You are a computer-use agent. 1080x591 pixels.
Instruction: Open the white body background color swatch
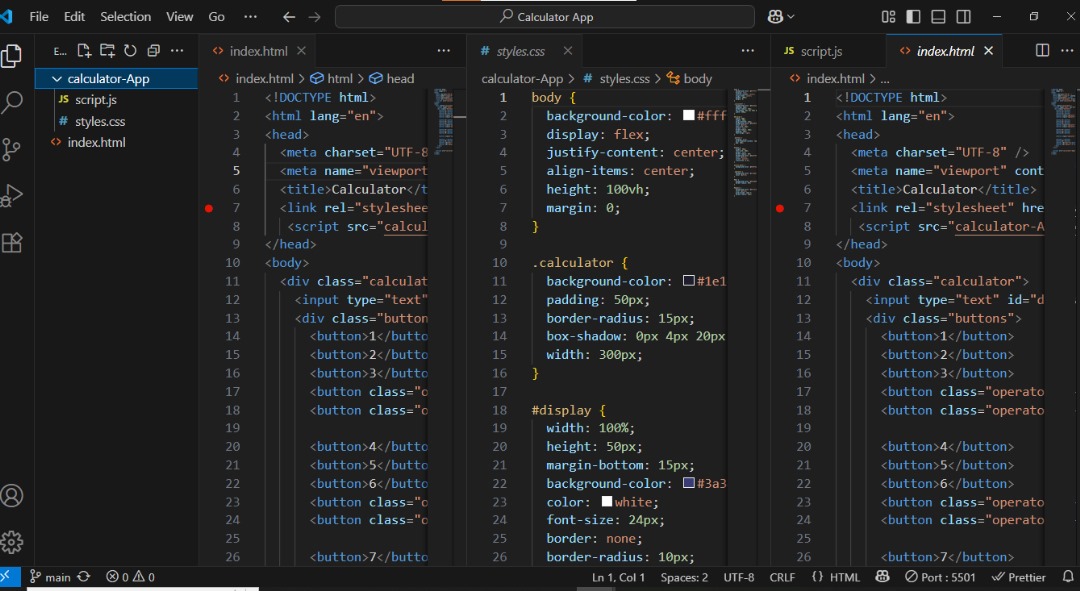click(x=688, y=115)
